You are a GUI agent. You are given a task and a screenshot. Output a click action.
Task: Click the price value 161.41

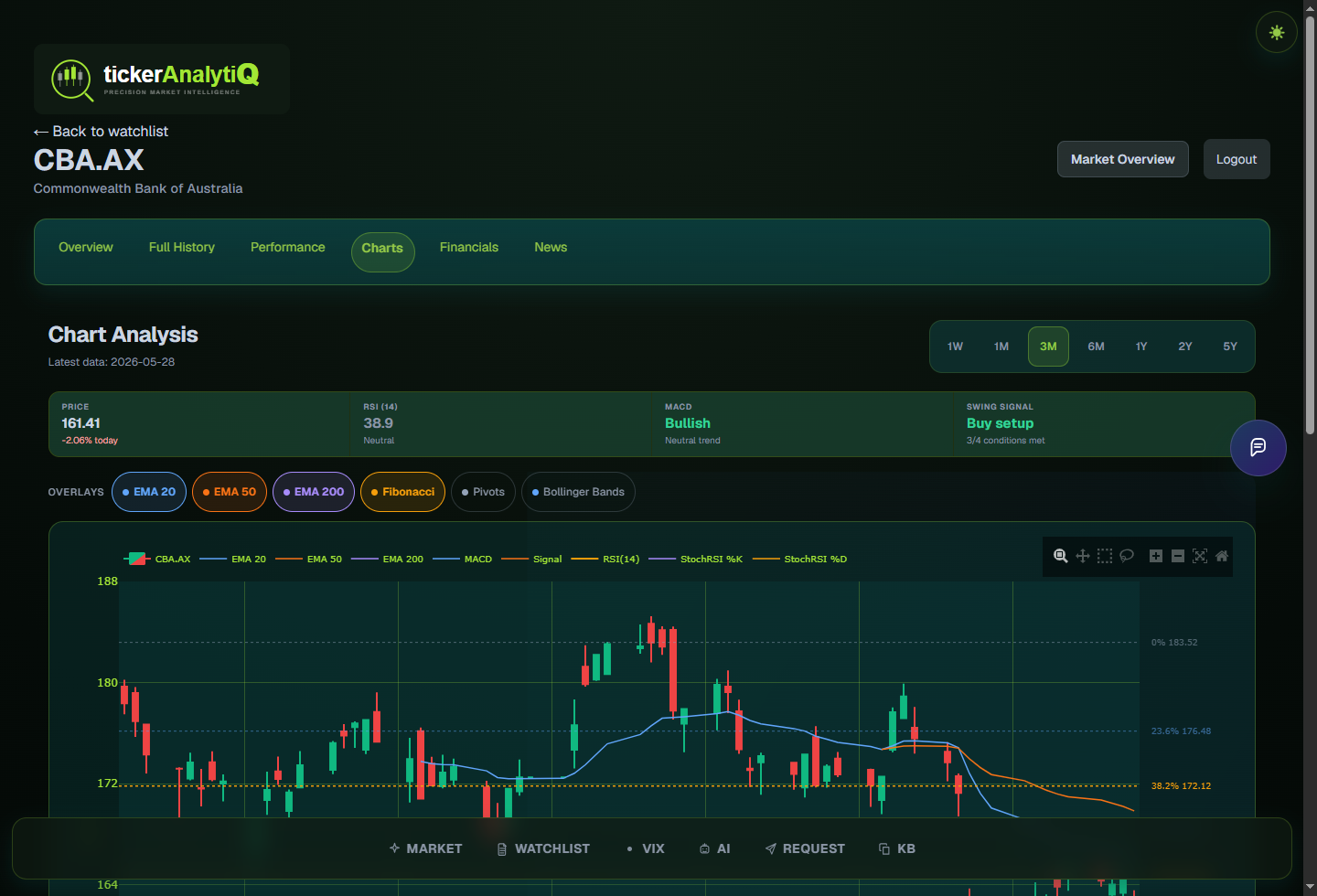pyautogui.click(x=80, y=423)
